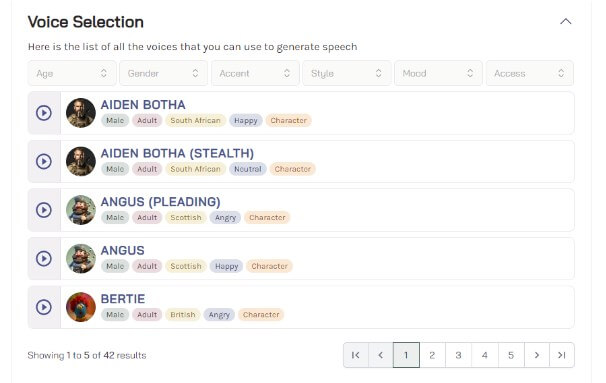Open the Gender filter dropdown
The width and height of the screenshot is (606, 383).
(163, 73)
